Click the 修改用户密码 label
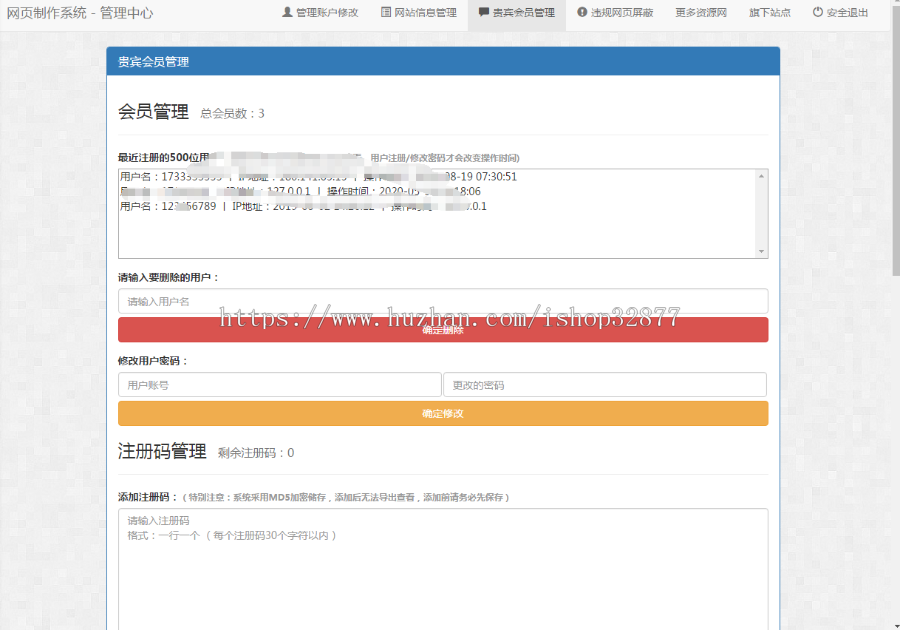 click(x=153, y=361)
